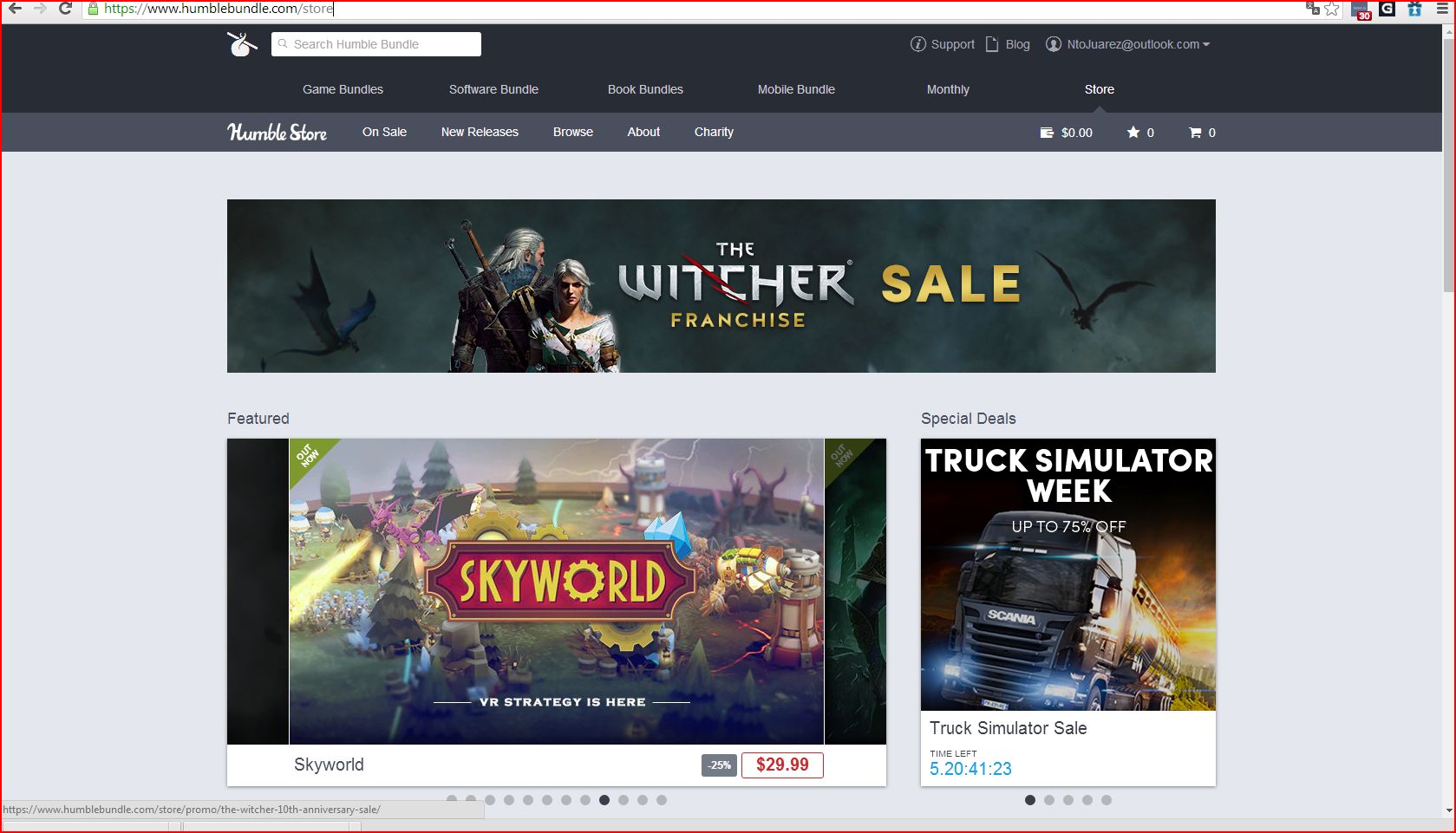This screenshot has height=833, width=1456.
Task: Open The Witcher Franchise Sale banner
Action: (x=721, y=286)
